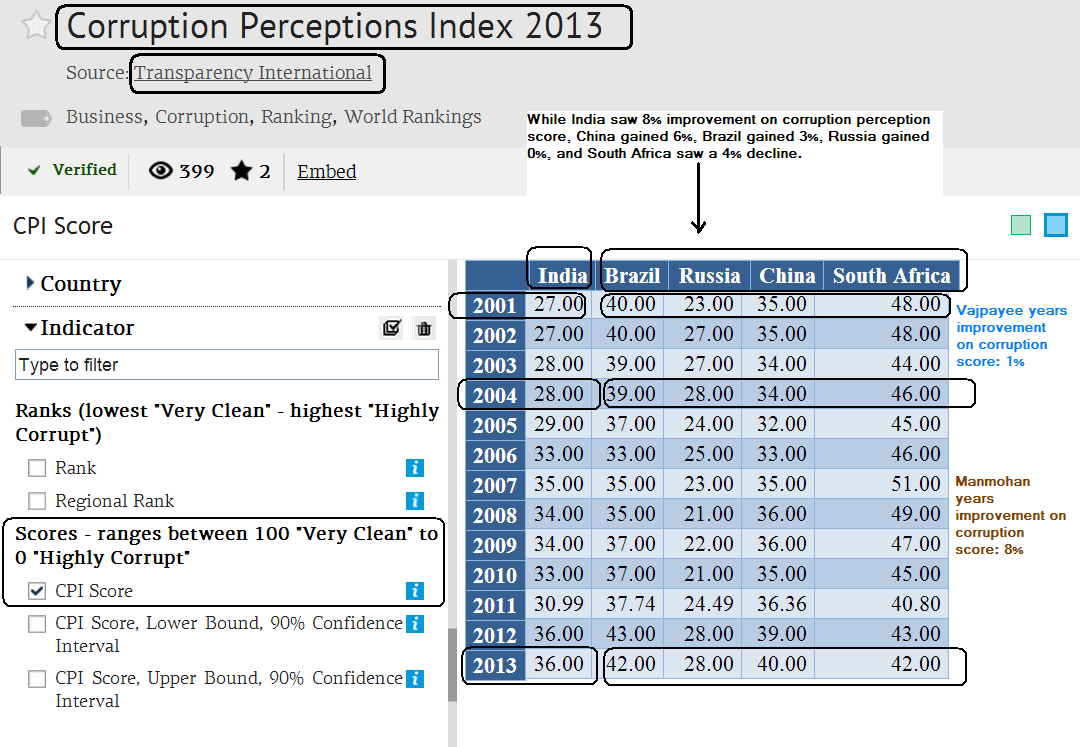Open the Business tag
The width and height of the screenshot is (1080, 747).
[105, 116]
